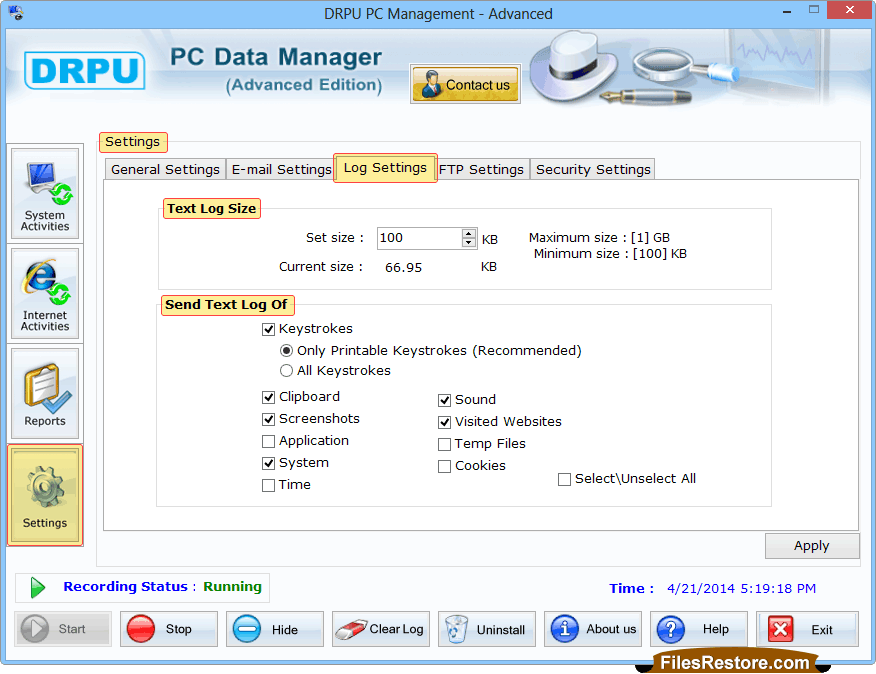Click the Exit button label
The image size is (876, 674).
click(822, 630)
